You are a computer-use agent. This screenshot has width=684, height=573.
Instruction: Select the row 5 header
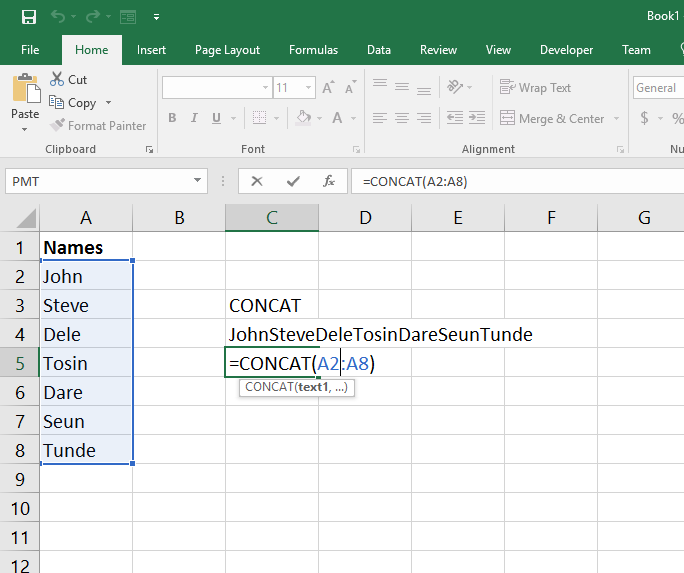click(20, 363)
